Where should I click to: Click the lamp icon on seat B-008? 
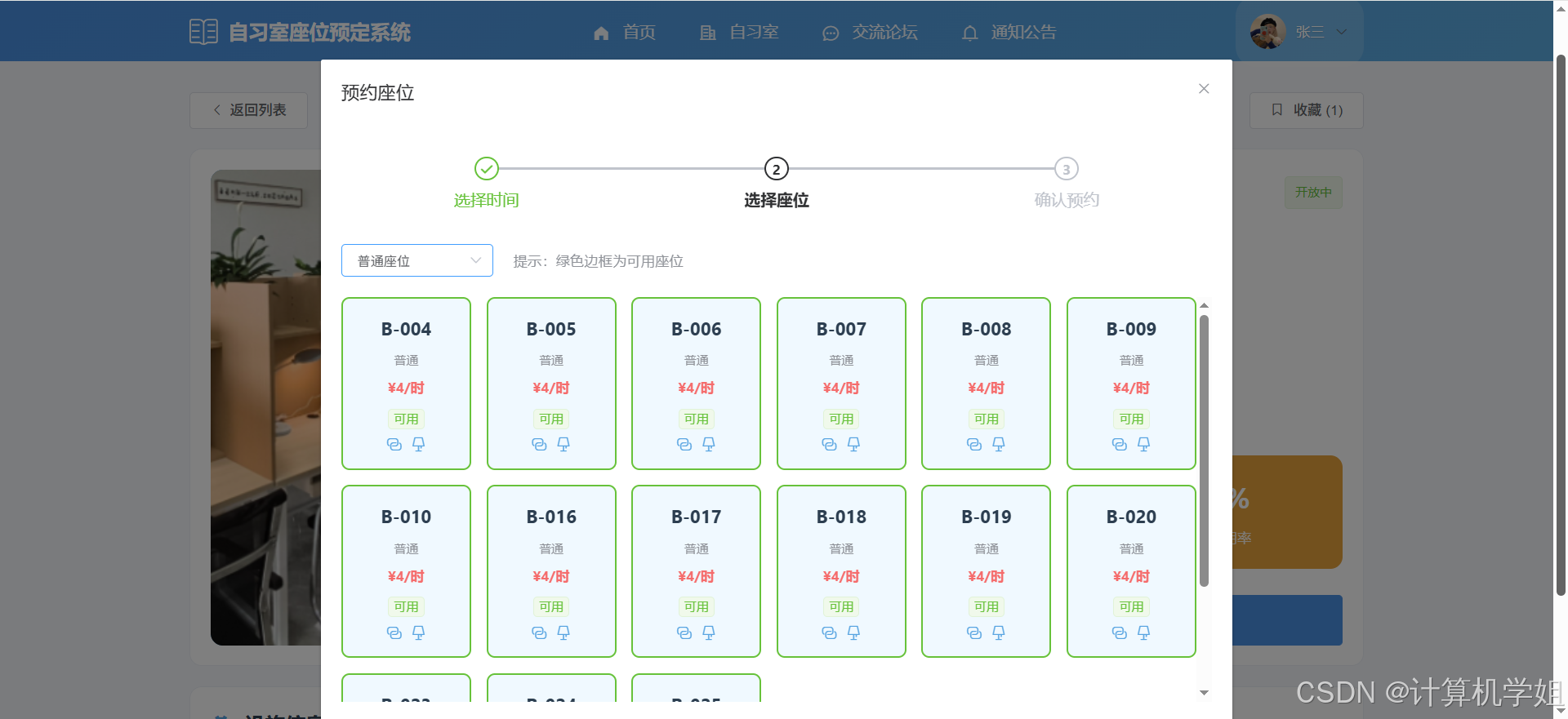[999, 445]
